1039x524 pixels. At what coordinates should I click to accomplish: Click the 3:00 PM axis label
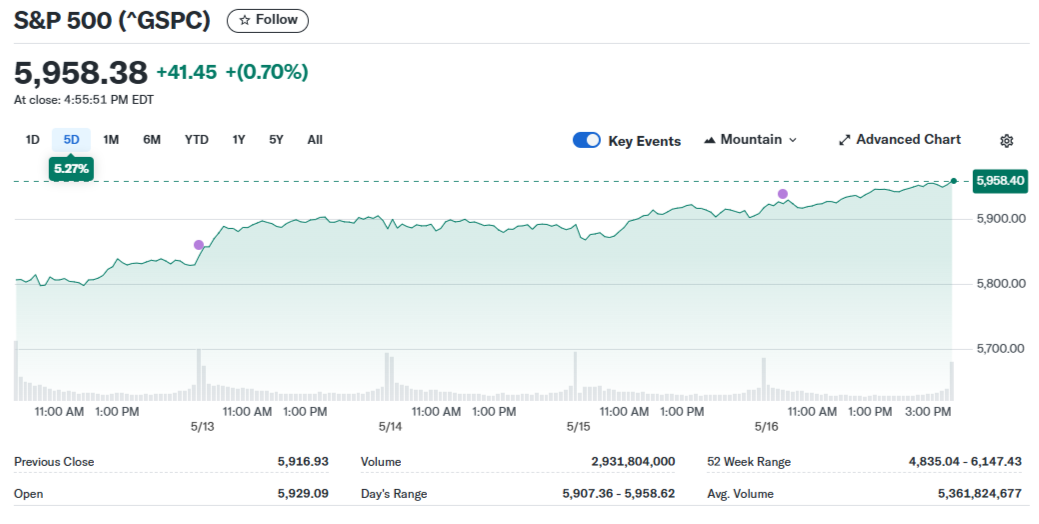tap(928, 411)
